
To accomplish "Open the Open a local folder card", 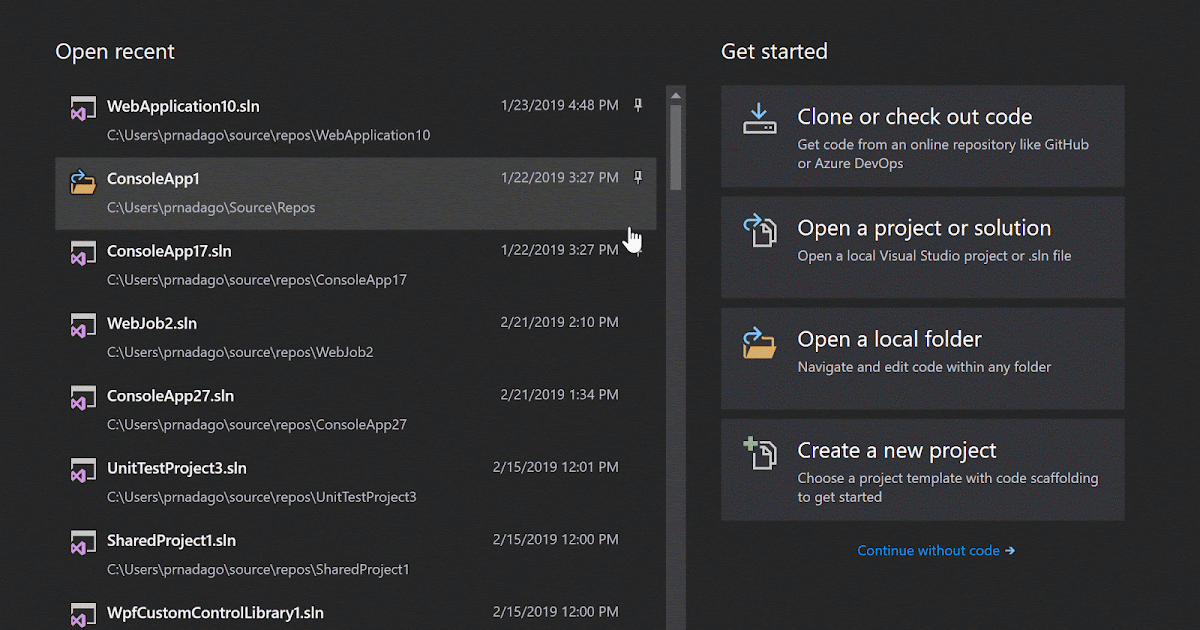I will point(922,359).
